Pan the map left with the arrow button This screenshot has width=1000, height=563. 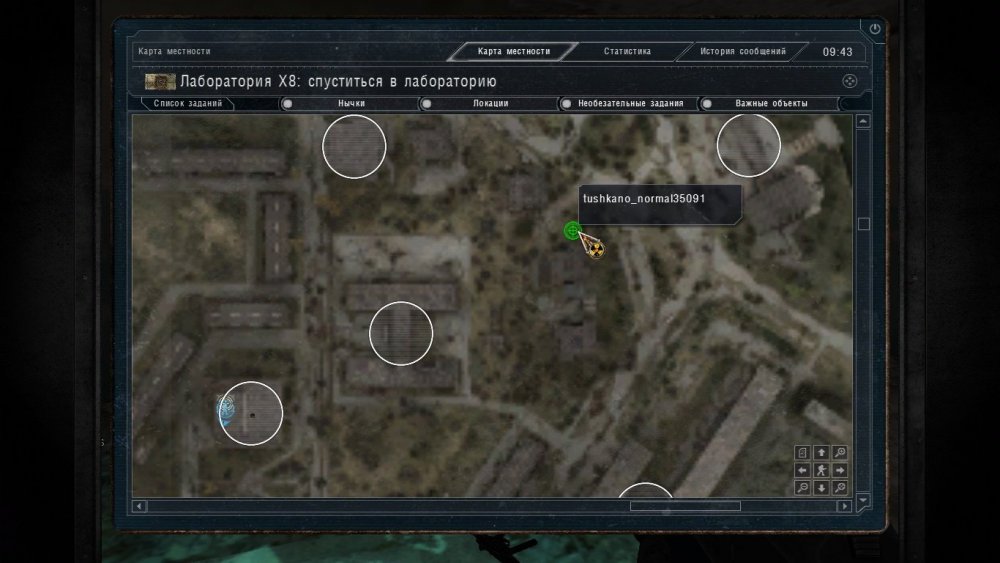pos(802,471)
